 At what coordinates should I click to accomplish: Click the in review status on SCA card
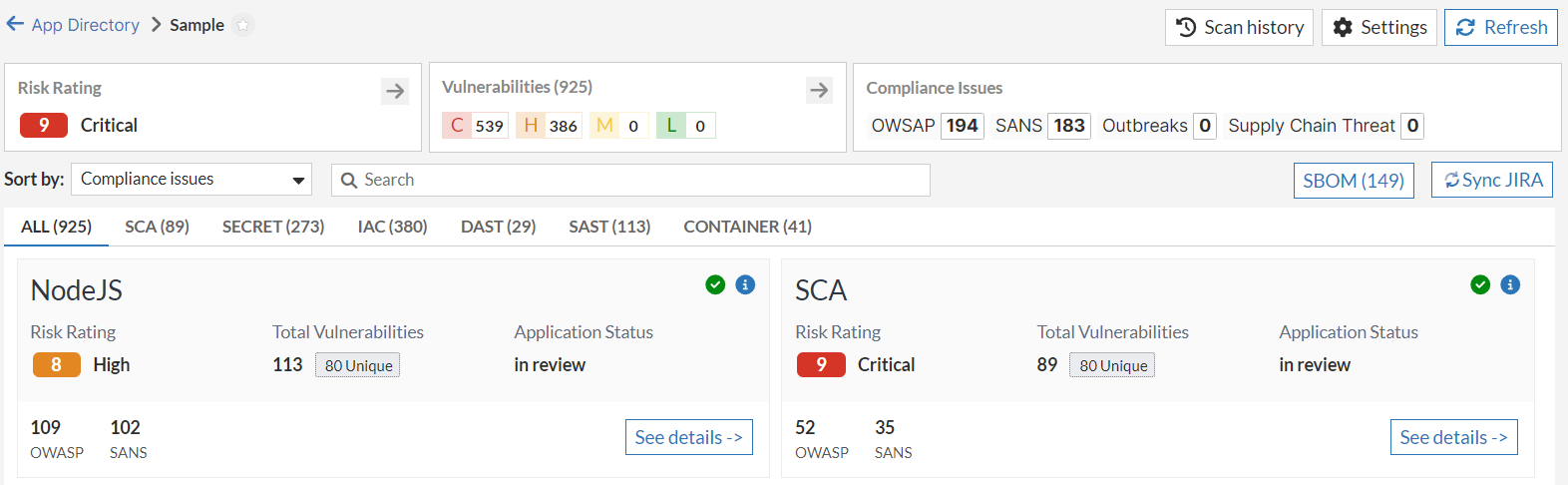(x=1315, y=365)
